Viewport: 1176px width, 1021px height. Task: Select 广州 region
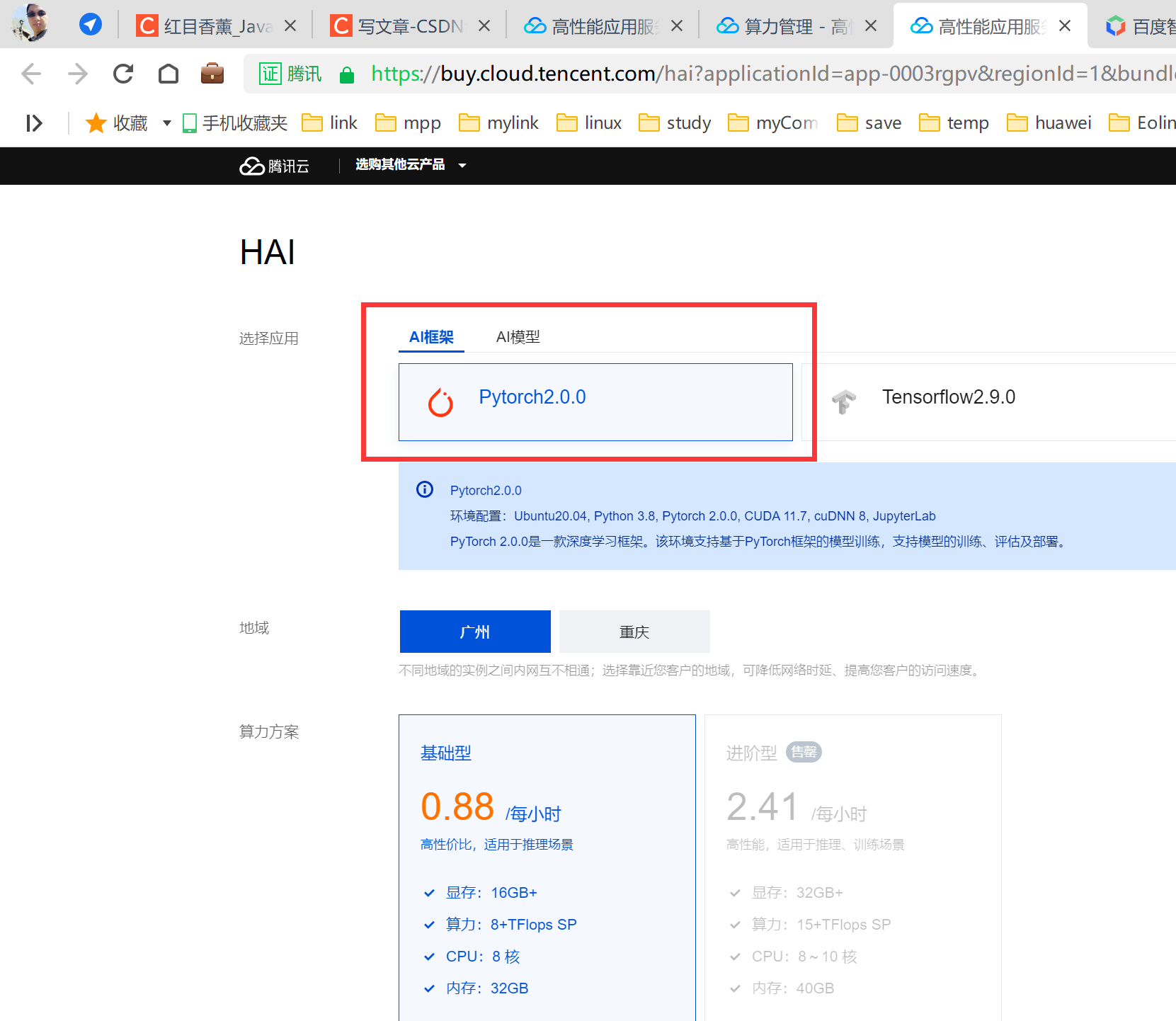(475, 632)
